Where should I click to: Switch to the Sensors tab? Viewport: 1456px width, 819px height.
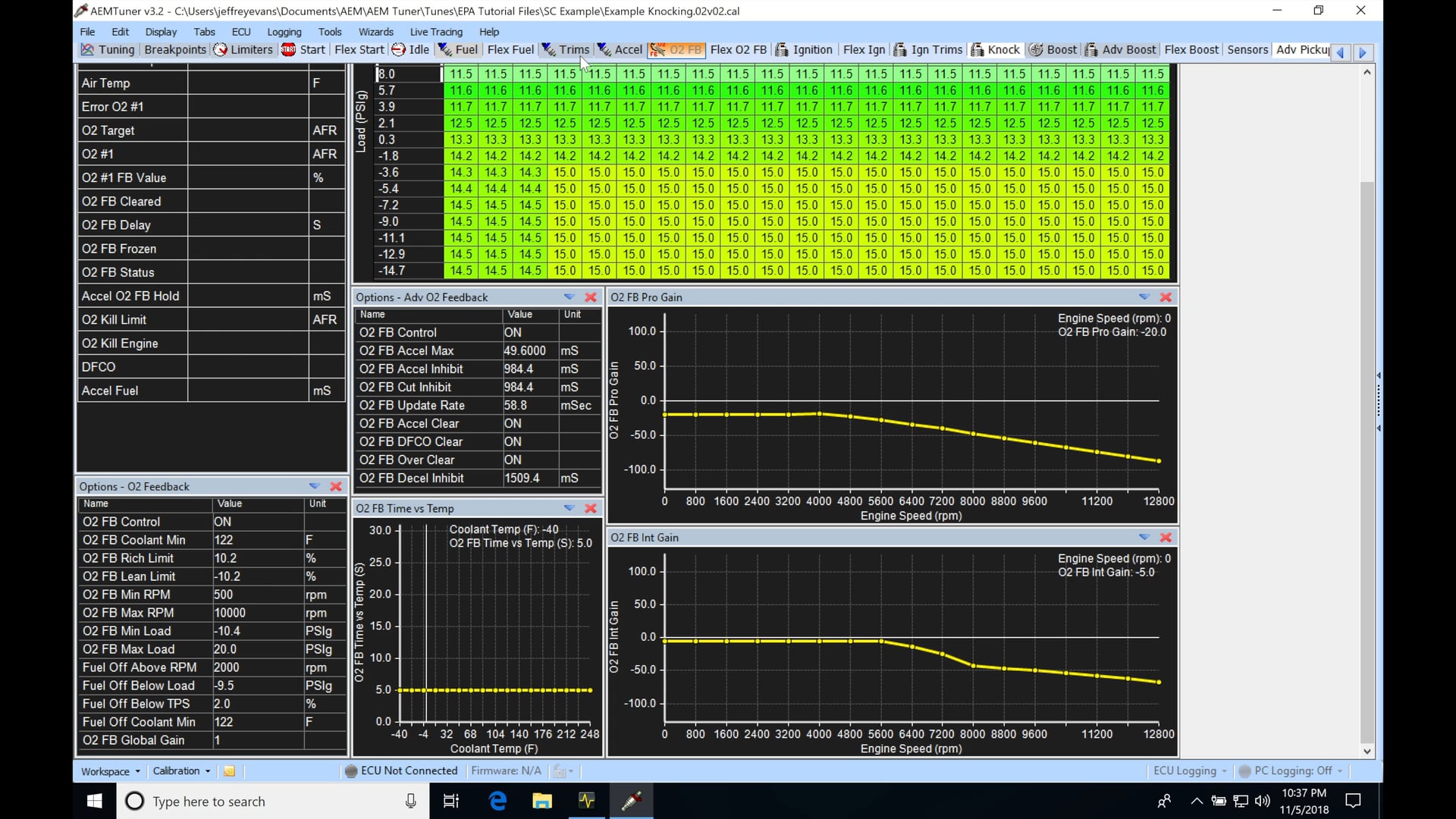click(x=1247, y=49)
